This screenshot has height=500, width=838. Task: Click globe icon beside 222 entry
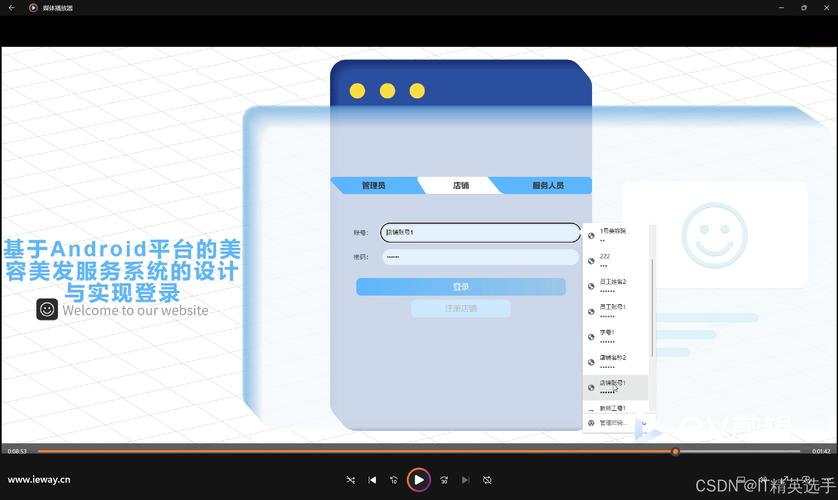coord(591,261)
